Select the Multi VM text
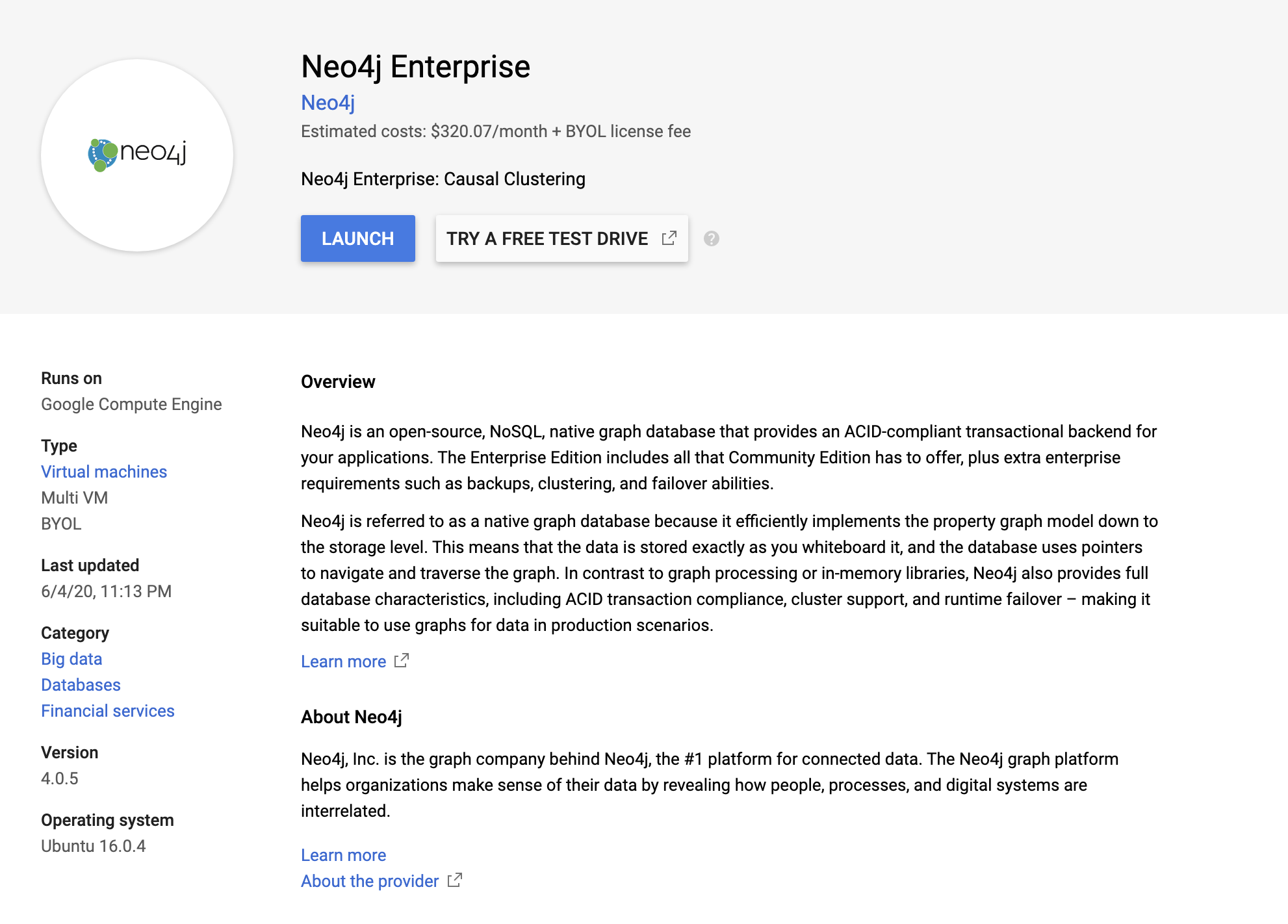The image size is (1288, 924). click(x=75, y=498)
